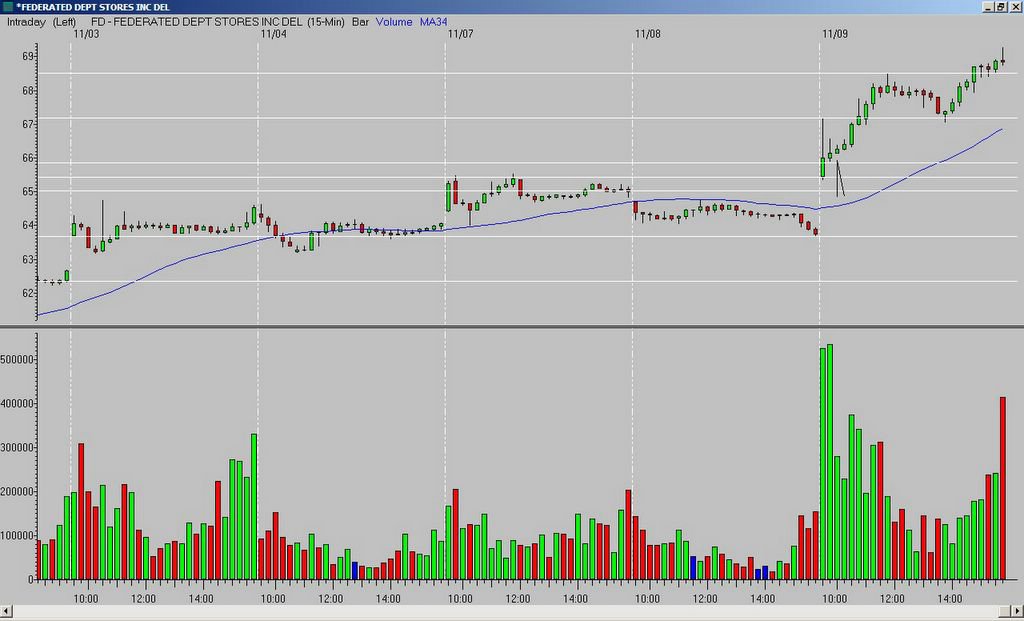Click the '(15-Min)' interval label

coord(325,22)
